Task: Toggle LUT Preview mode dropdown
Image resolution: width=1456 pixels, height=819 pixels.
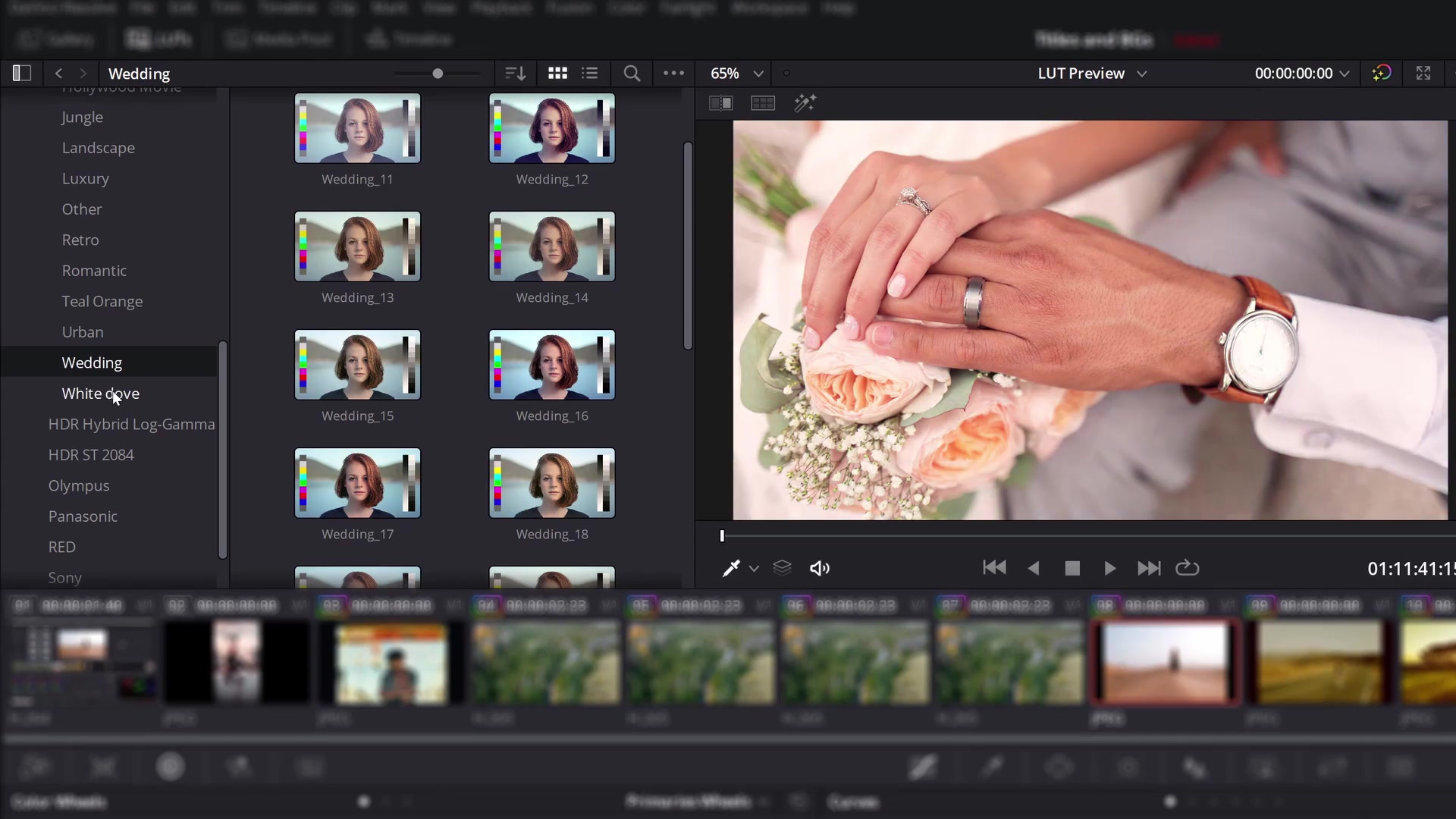Action: pos(1142,72)
